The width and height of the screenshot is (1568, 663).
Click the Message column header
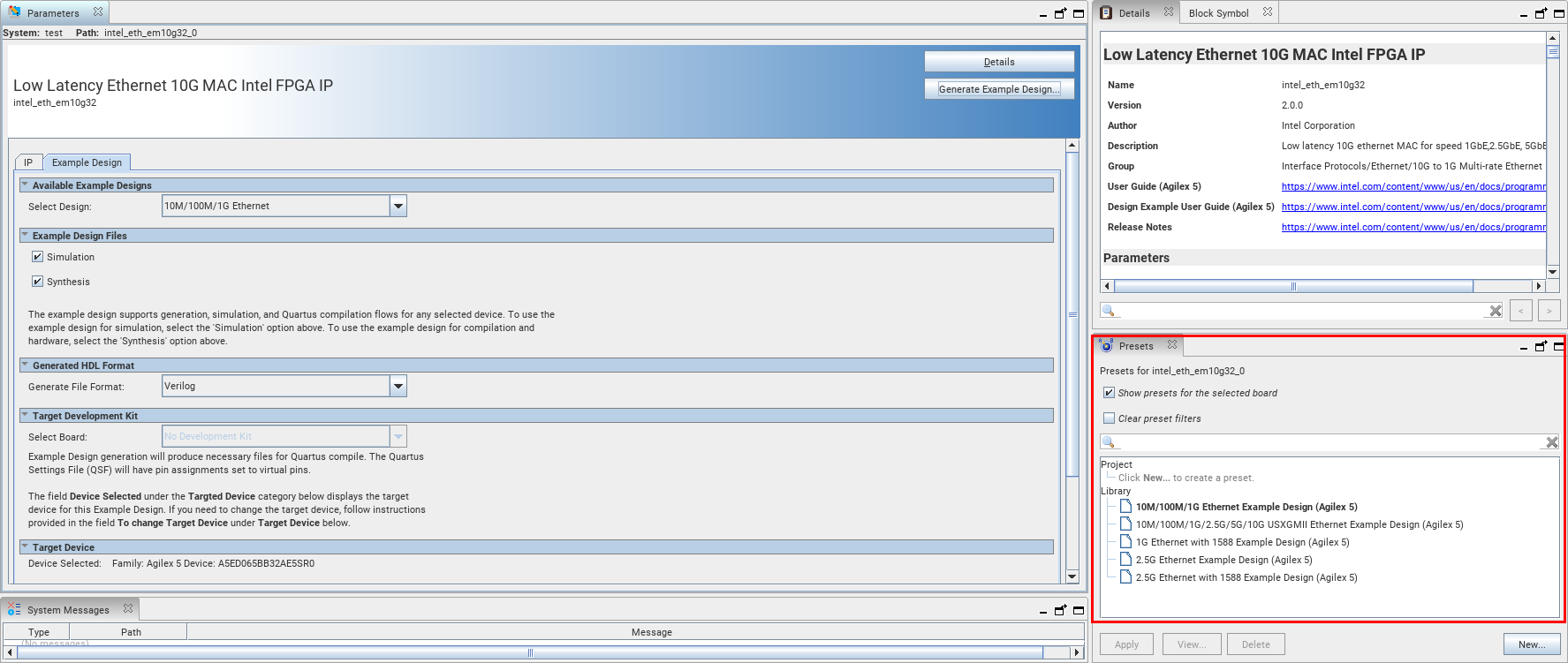652,632
